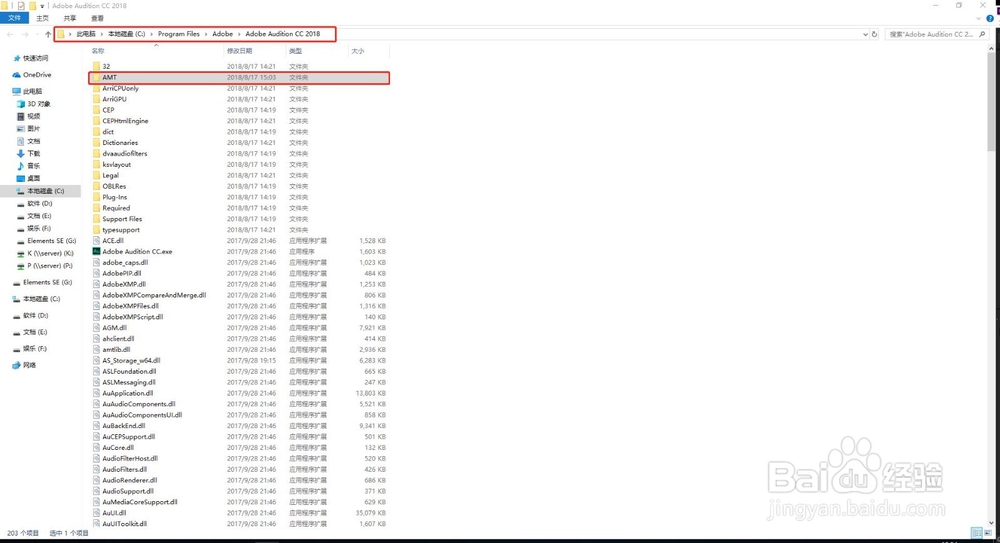
Task: Sort by the 修改日期 date modified header
Action: tap(239, 51)
